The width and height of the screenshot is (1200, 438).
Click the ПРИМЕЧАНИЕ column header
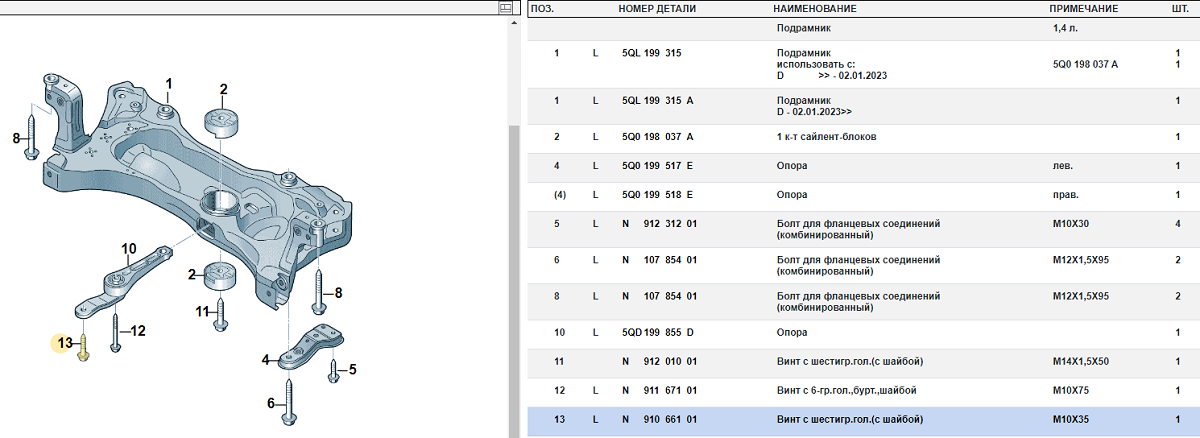coord(1083,8)
